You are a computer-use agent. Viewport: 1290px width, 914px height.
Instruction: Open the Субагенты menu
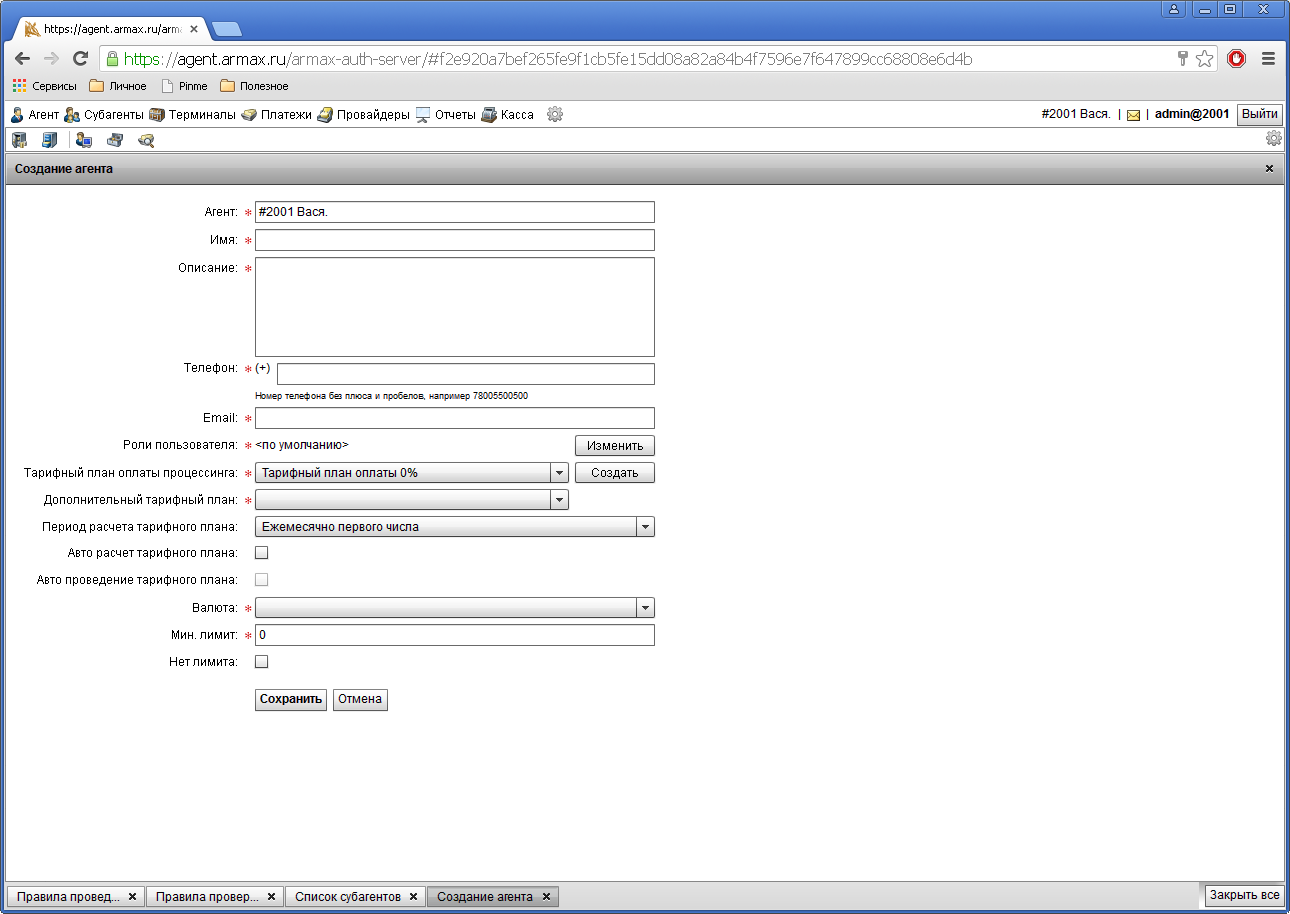[x=104, y=115]
